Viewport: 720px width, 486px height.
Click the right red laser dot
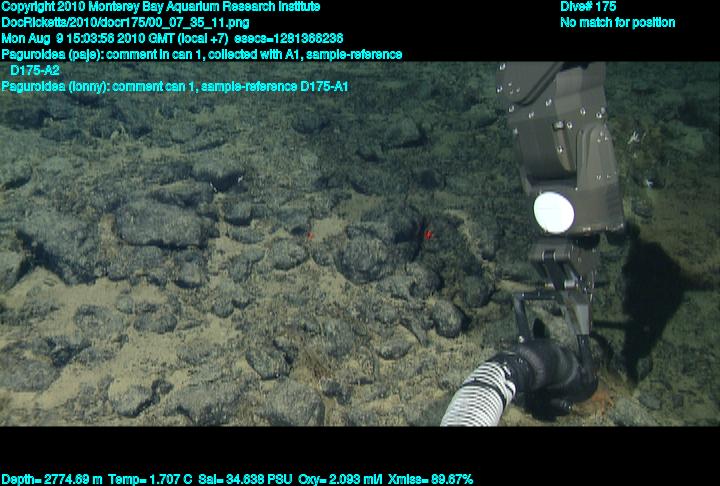(428, 234)
